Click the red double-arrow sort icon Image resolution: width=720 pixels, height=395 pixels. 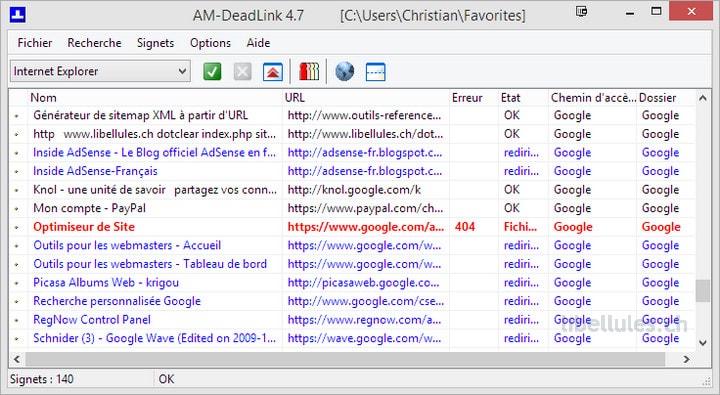click(x=273, y=72)
